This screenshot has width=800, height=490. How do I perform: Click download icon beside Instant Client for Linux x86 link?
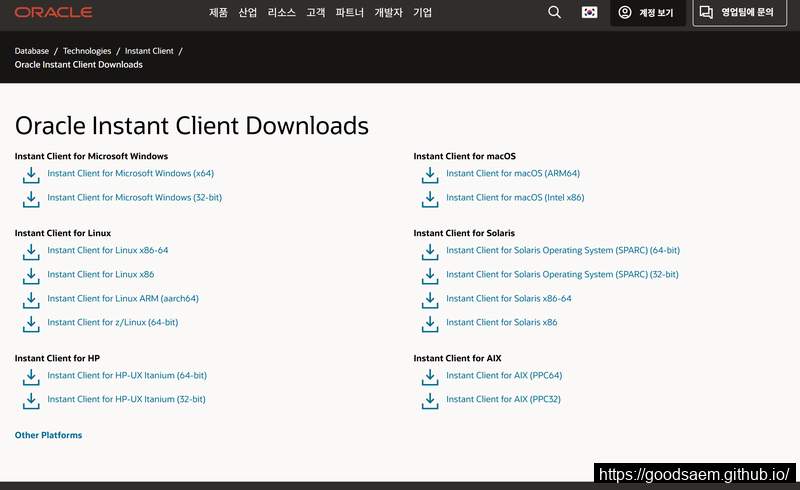pyautogui.click(x=31, y=276)
